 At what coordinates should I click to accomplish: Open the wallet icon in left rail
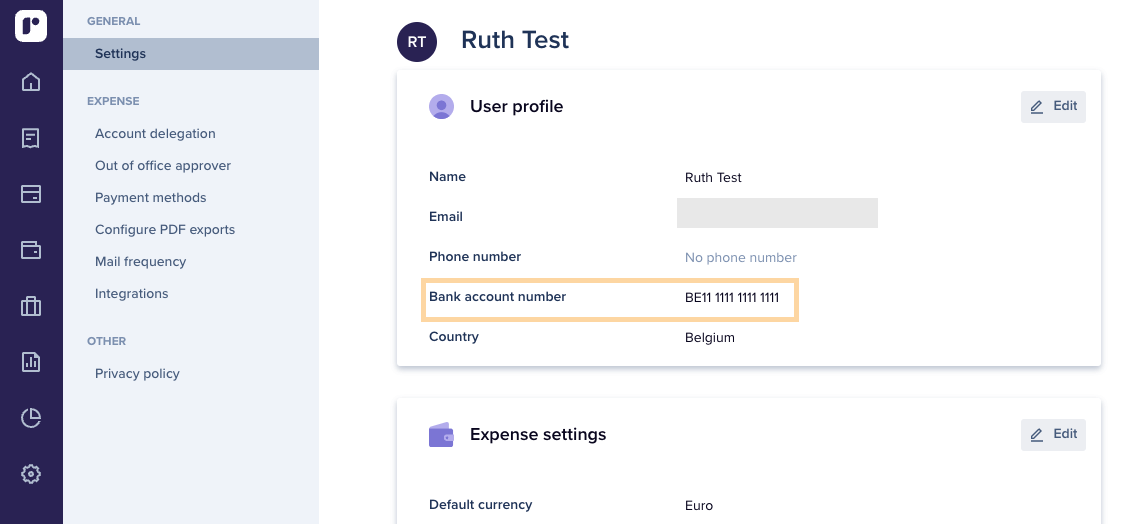pyautogui.click(x=31, y=250)
